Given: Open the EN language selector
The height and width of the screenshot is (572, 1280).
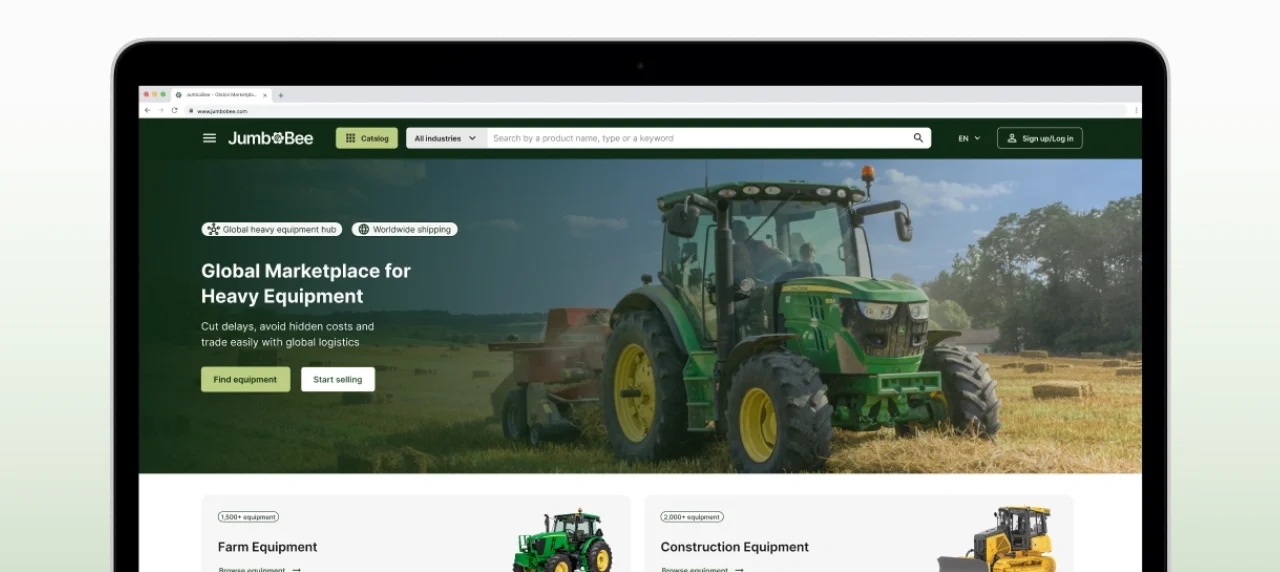Looking at the screenshot, I should (969, 138).
